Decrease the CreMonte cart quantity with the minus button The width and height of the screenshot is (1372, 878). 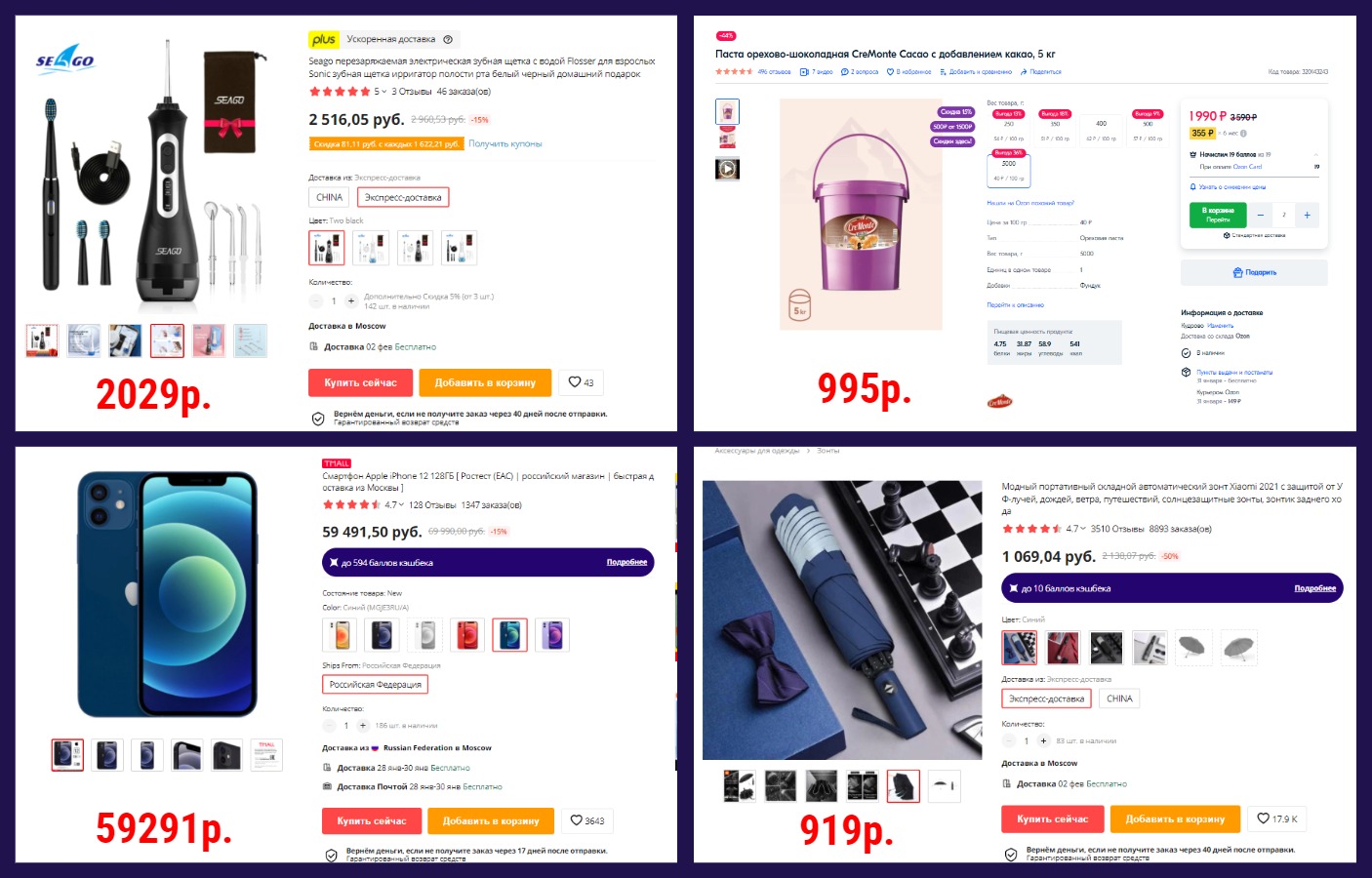1261,215
